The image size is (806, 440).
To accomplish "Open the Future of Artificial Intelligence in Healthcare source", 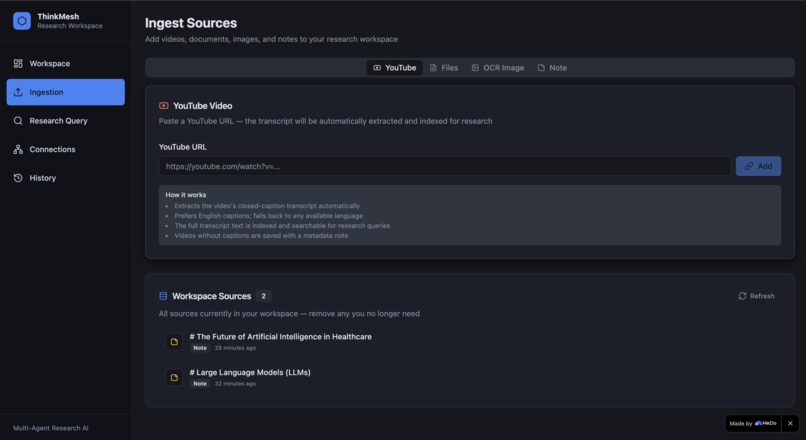I will click(x=280, y=337).
